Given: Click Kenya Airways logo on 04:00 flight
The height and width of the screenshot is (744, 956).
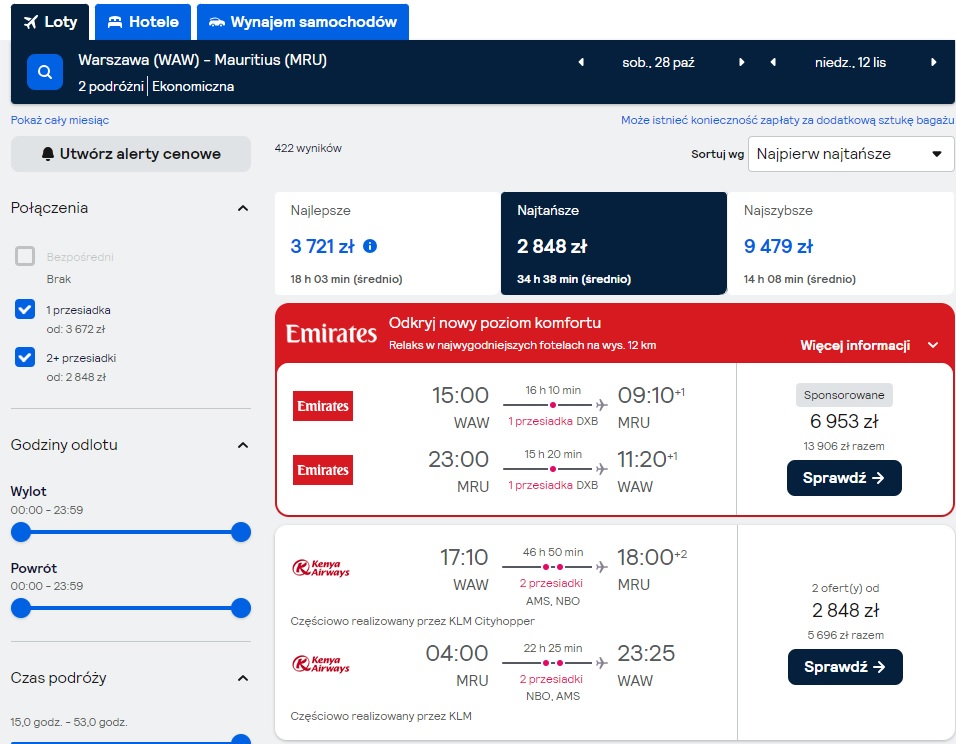Looking at the screenshot, I should tap(321, 664).
